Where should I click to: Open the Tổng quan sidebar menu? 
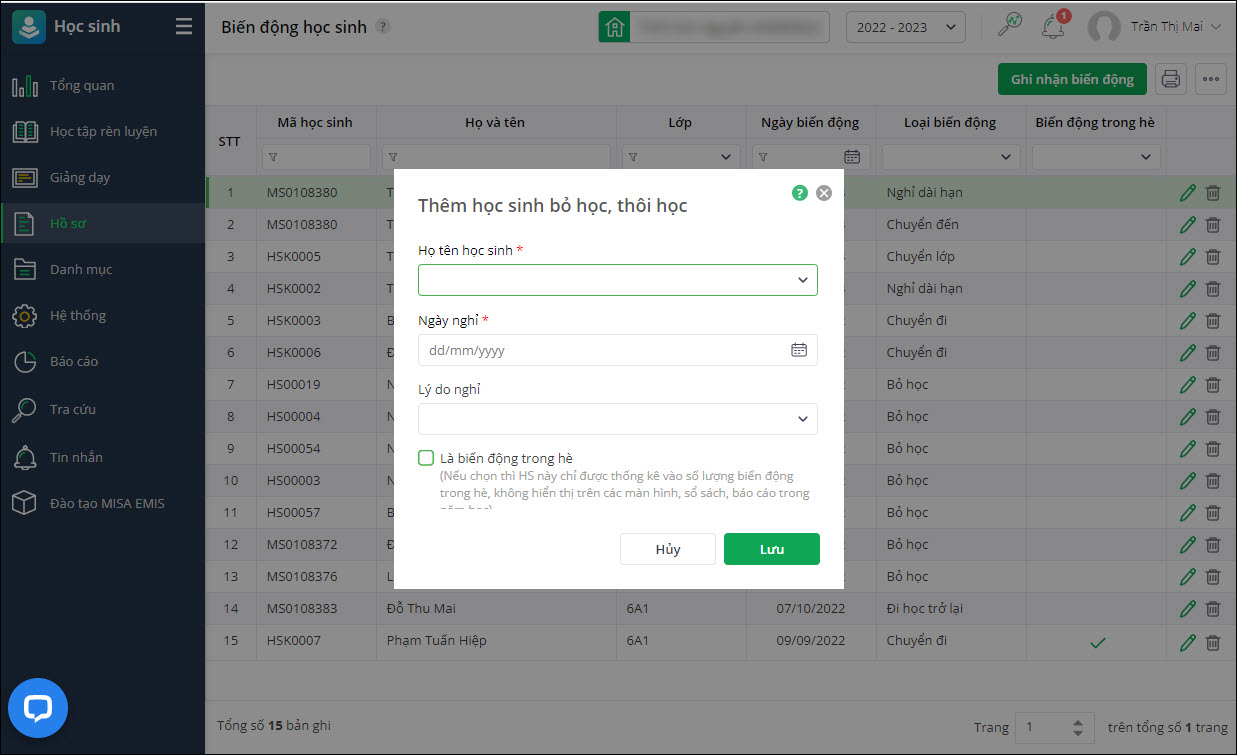pyautogui.click(x=82, y=86)
